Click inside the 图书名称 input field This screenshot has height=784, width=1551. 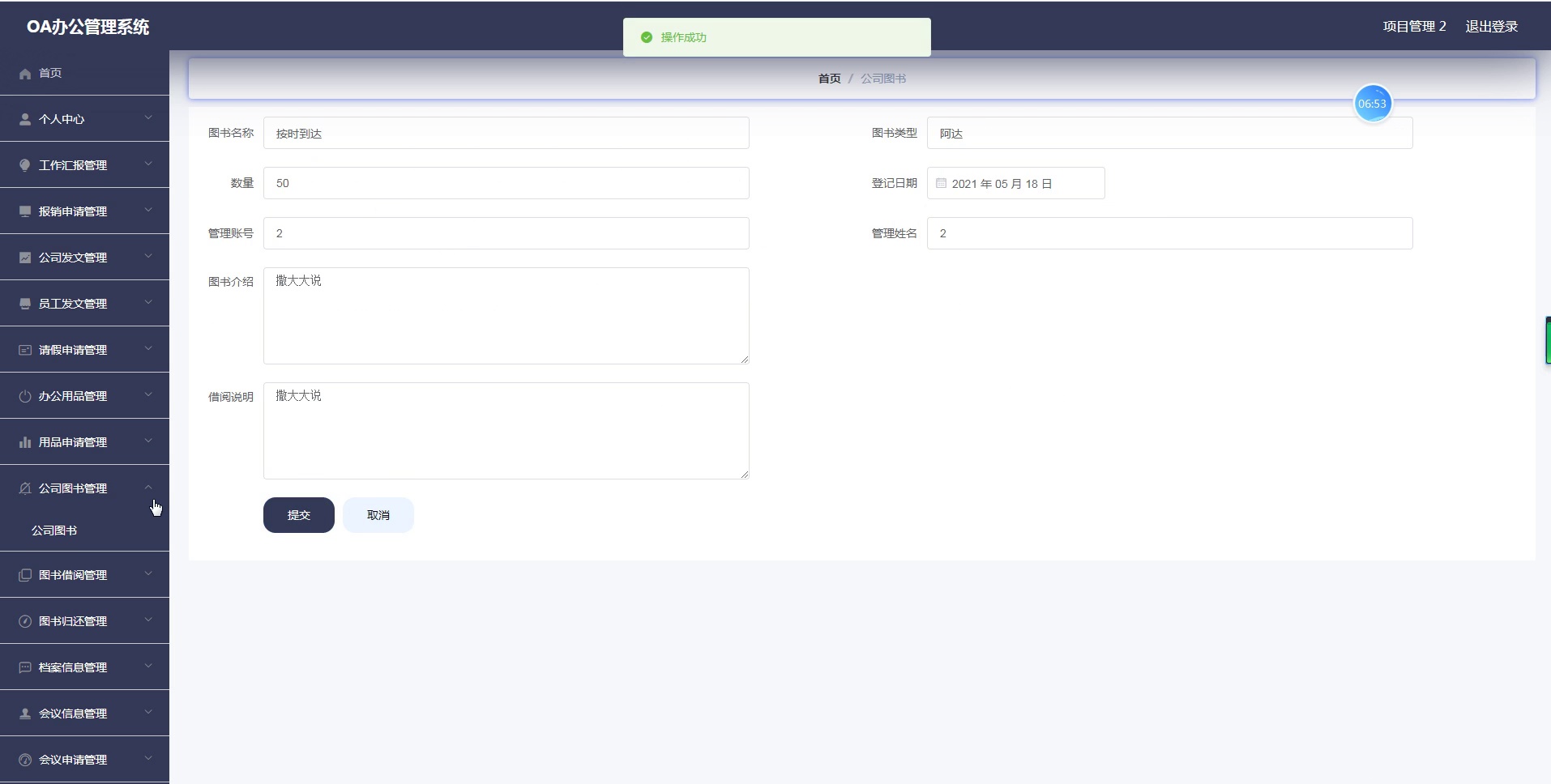click(505, 133)
